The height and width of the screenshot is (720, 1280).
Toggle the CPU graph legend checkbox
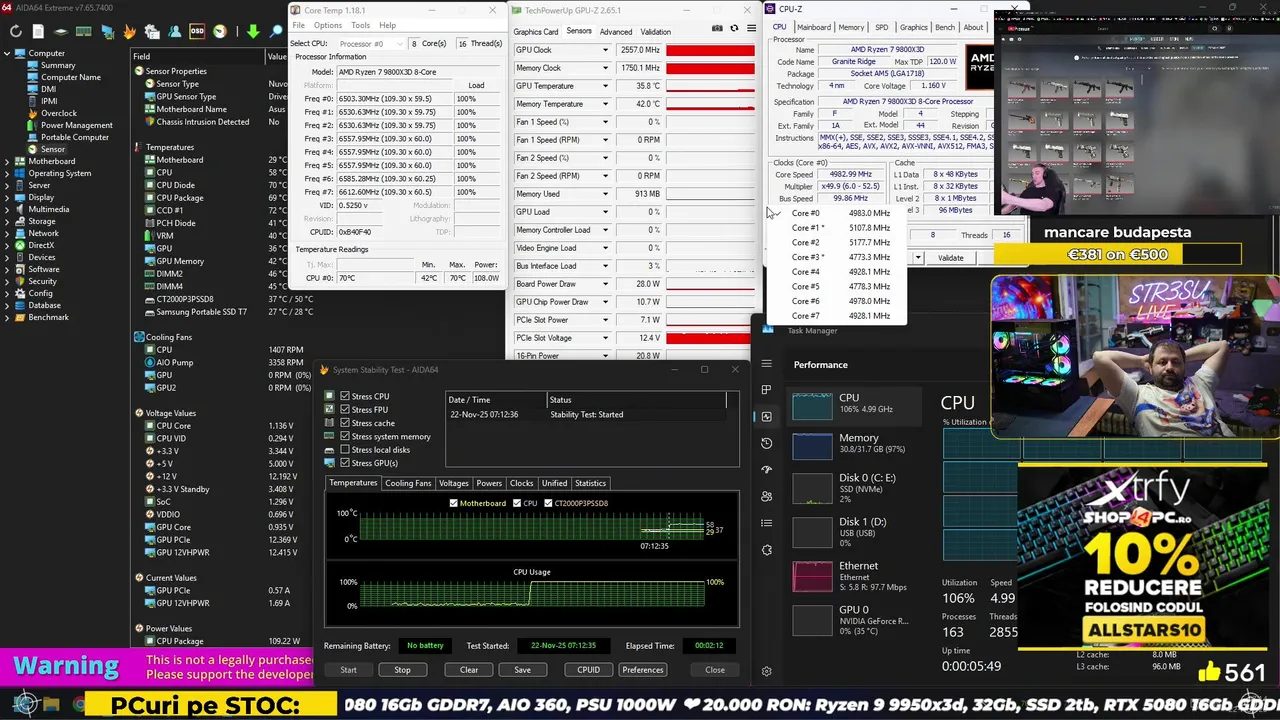point(517,503)
